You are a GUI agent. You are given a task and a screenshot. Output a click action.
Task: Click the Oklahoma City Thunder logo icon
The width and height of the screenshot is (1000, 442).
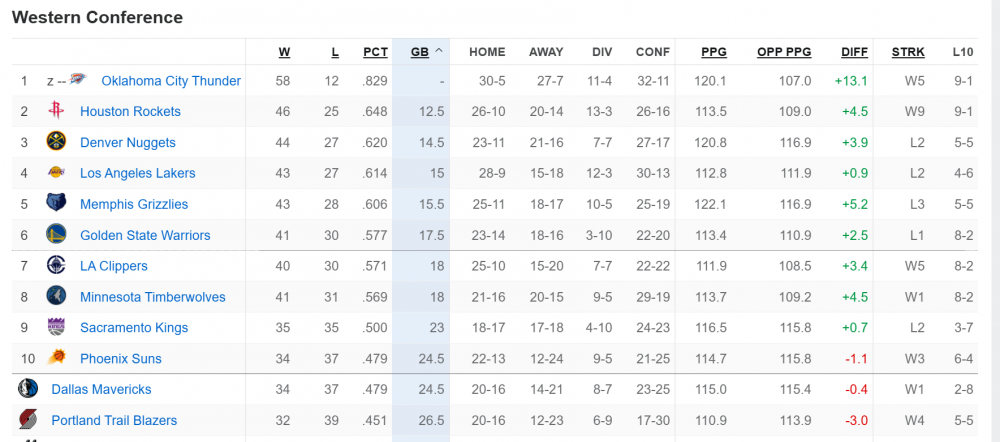[x=80, y=80]
